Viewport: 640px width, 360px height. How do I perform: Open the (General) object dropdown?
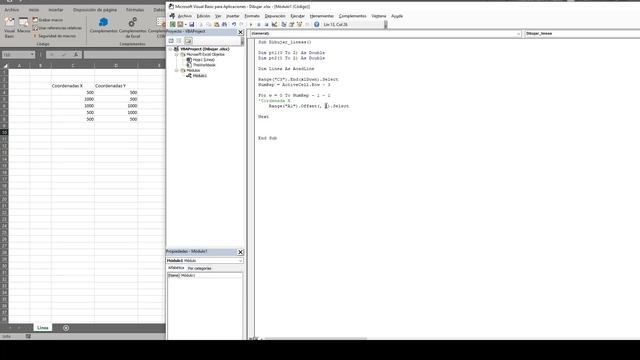[x=518, y=33]
